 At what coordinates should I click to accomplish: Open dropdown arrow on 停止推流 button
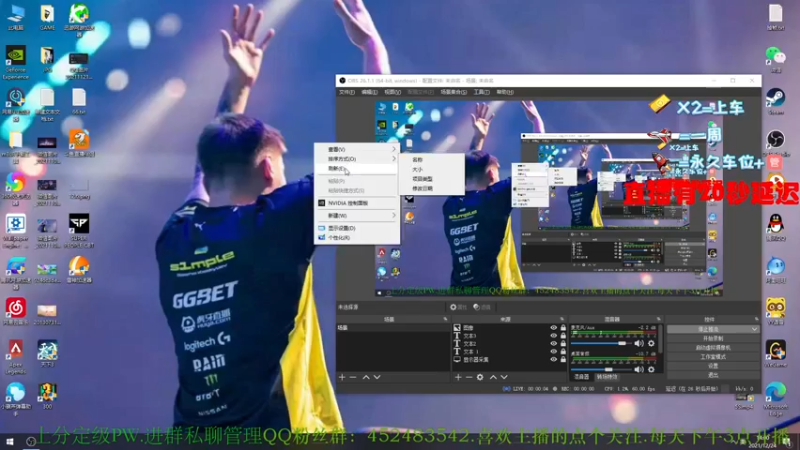tap(754, 330)
